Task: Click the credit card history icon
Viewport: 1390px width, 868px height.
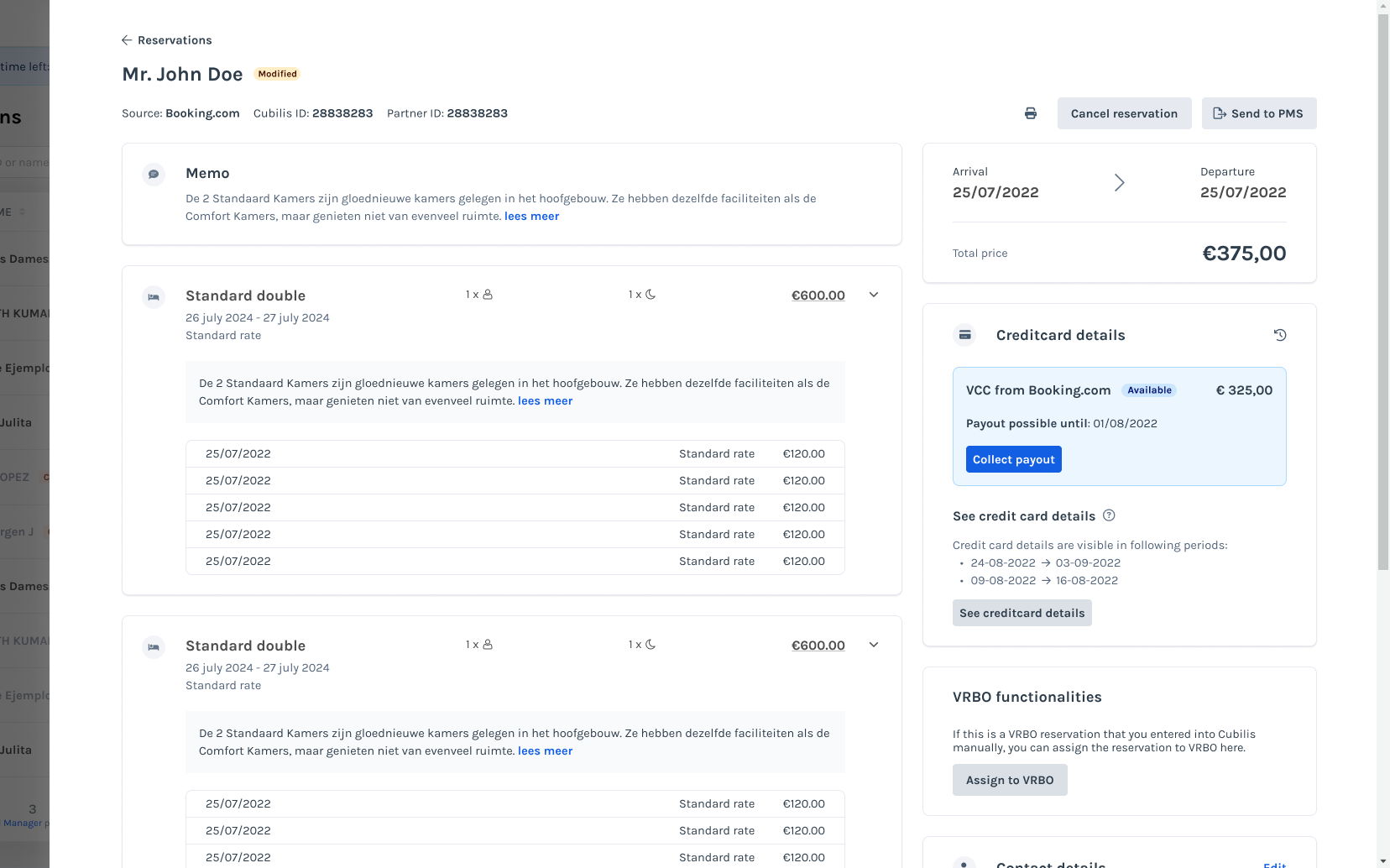Action: [1280, 335]
